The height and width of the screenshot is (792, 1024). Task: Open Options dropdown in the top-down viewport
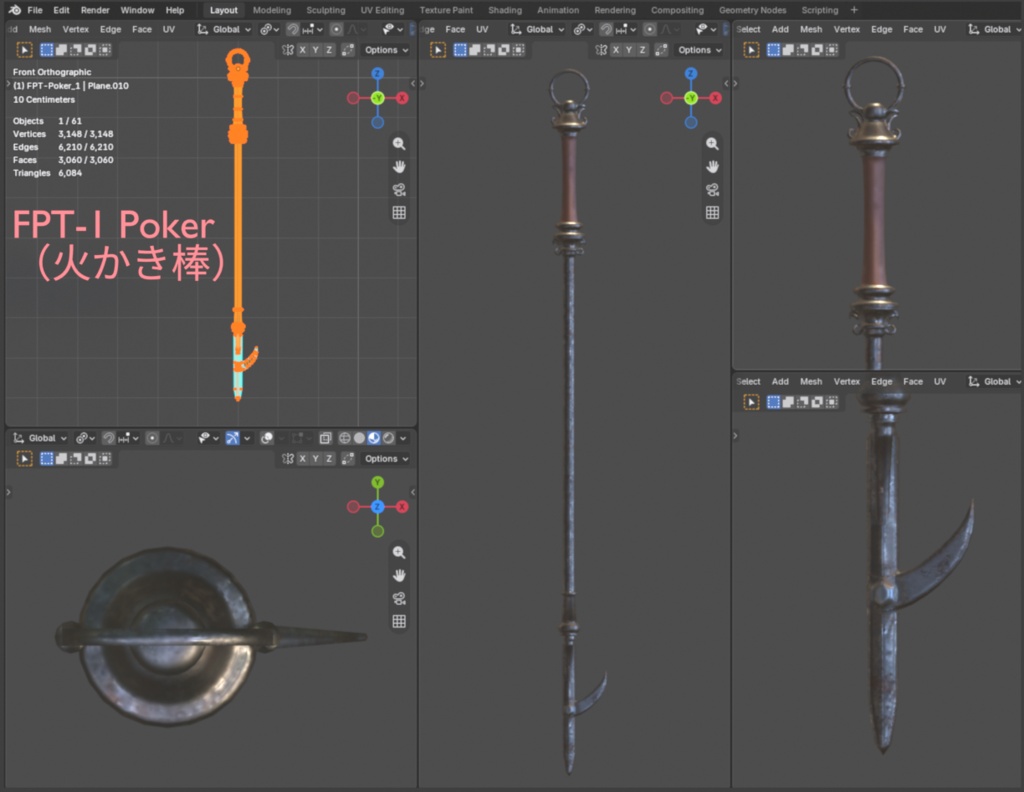point(386,458)
